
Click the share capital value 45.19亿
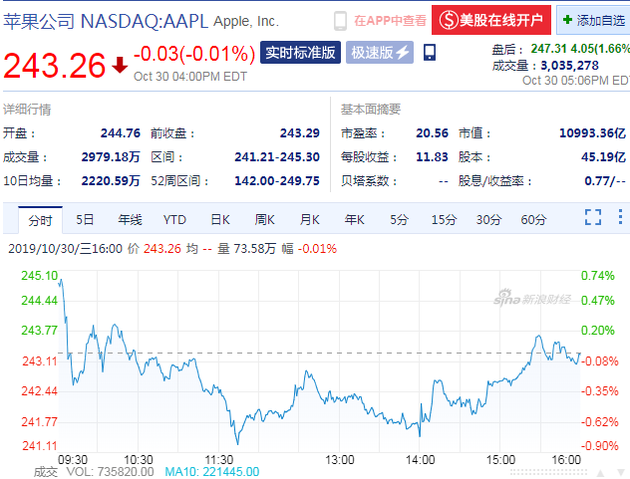coord(603,157)
